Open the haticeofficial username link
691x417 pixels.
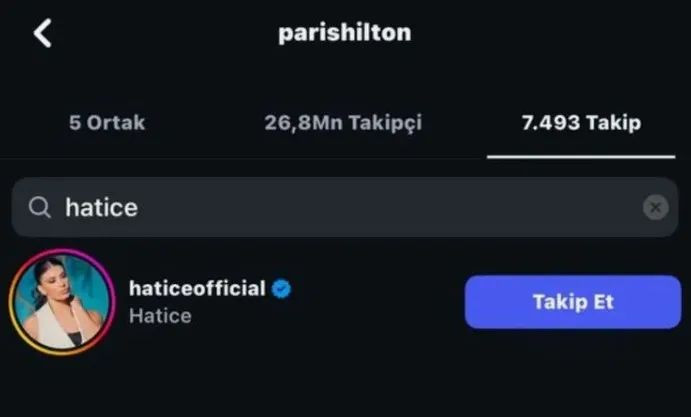pyautogui.click(x=197, y=289)
